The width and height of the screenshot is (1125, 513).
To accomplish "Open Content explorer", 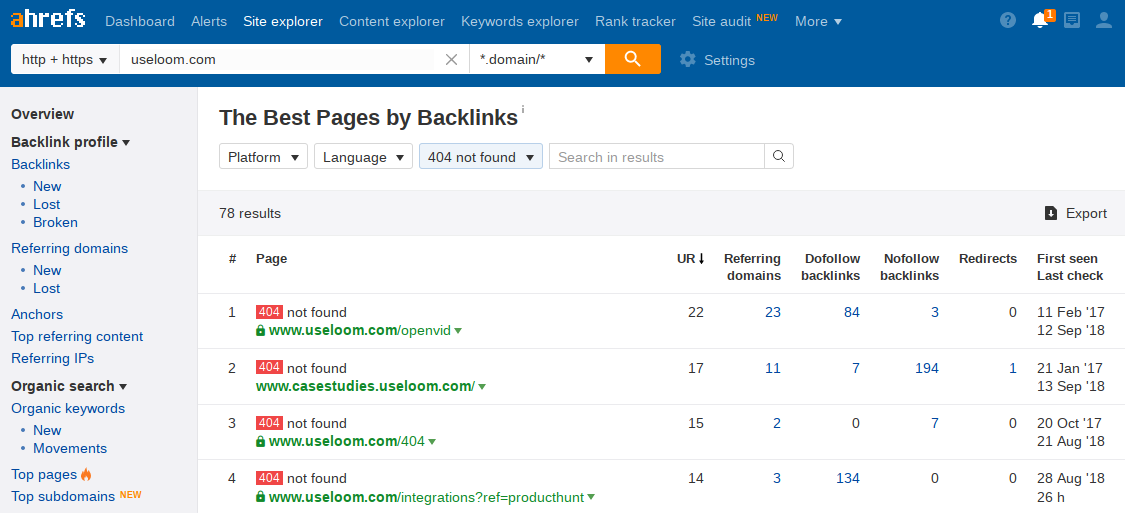I will click(x=392, y=22).
